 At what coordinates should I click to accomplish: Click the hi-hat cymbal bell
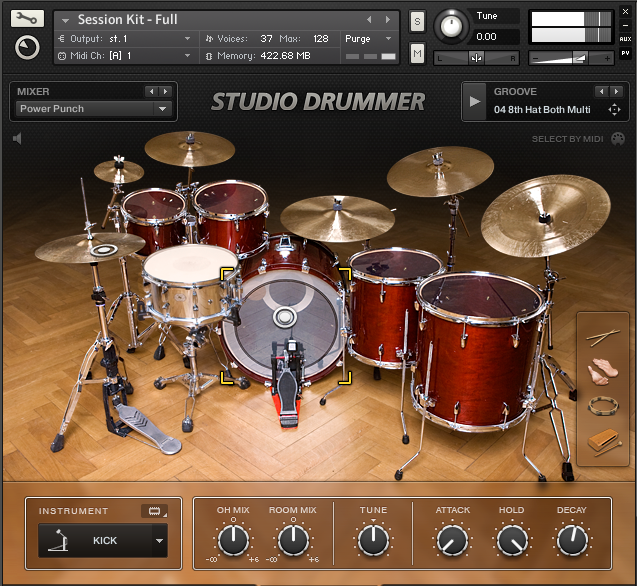(x=104, y=250)
